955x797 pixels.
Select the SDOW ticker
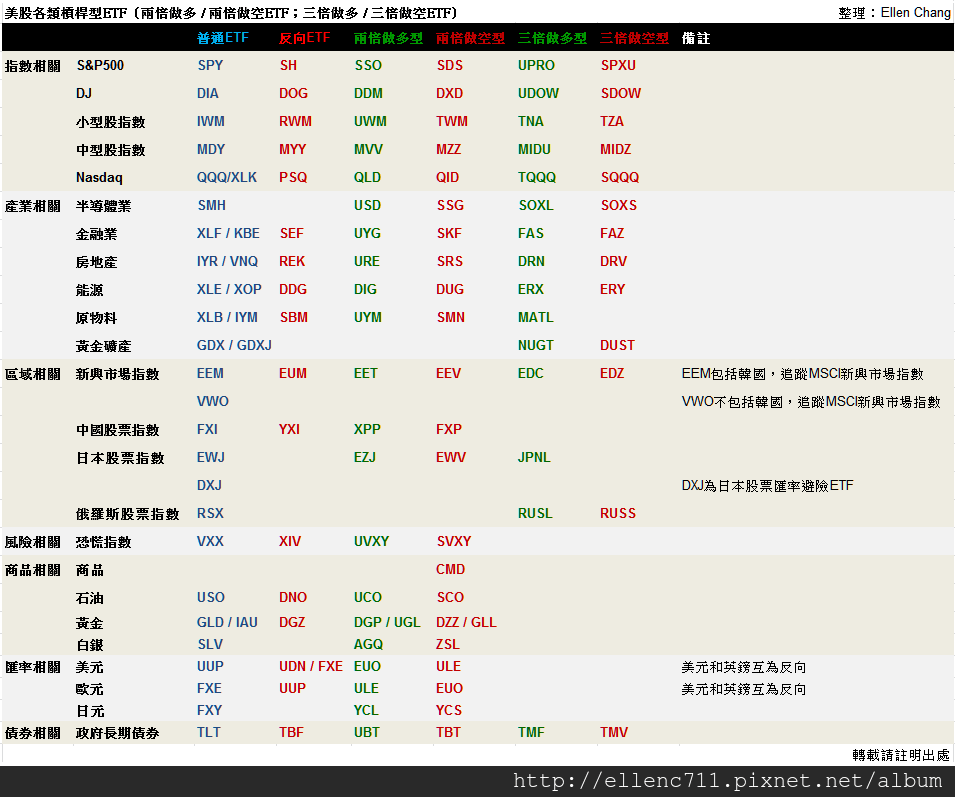(620, 93)
